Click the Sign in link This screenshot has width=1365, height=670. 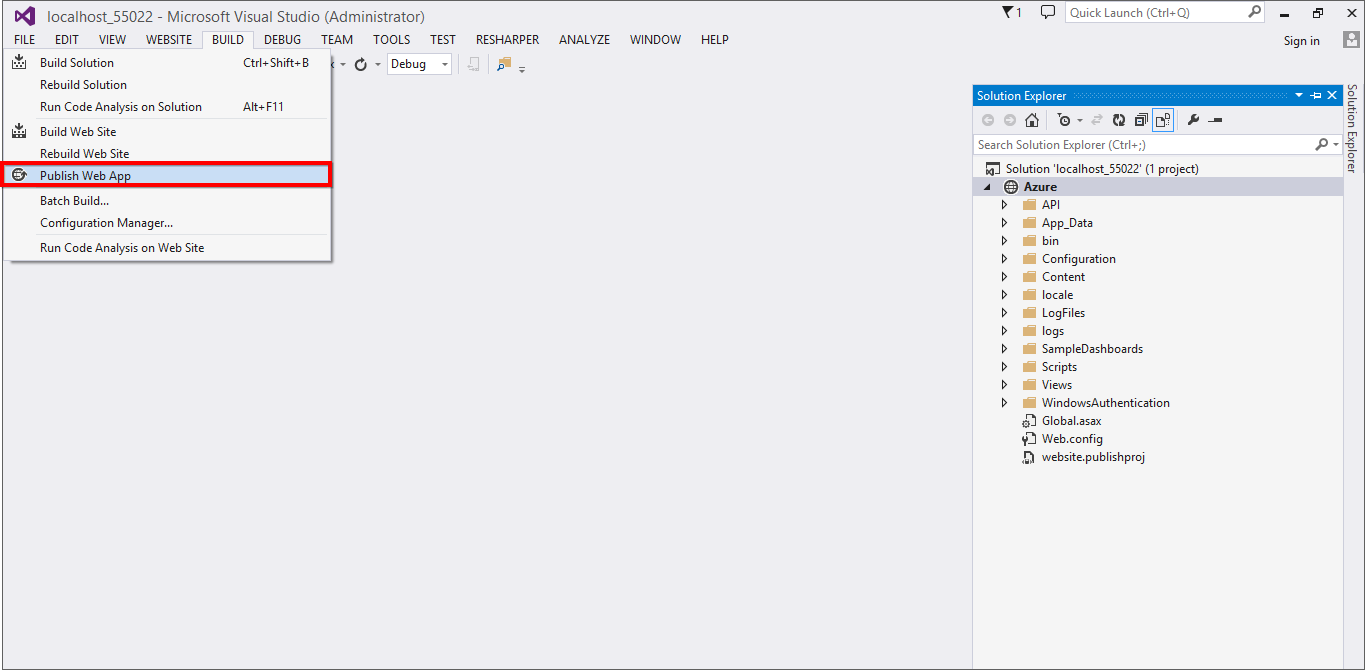pyautogui.click(x=1302, y=41)
